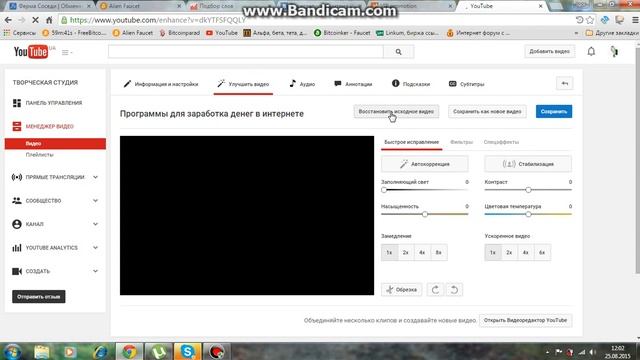Click the Насыщенность slider handle
Screen dimensions: 640x360
coord(425,214)
